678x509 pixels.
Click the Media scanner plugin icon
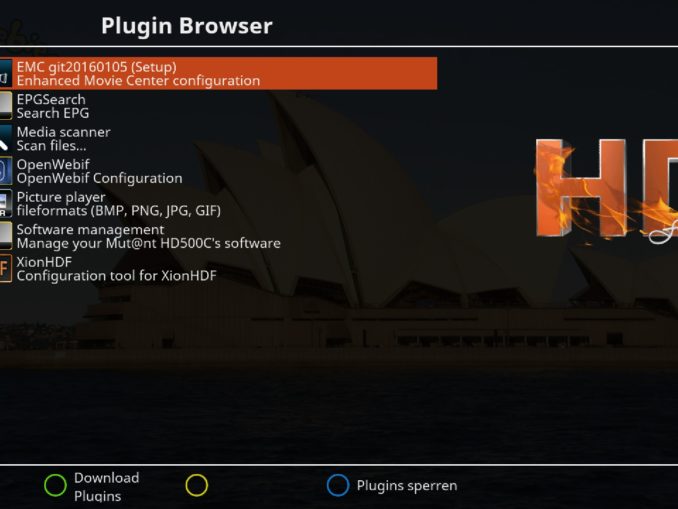pyautogui.click(x=6, y=138)
